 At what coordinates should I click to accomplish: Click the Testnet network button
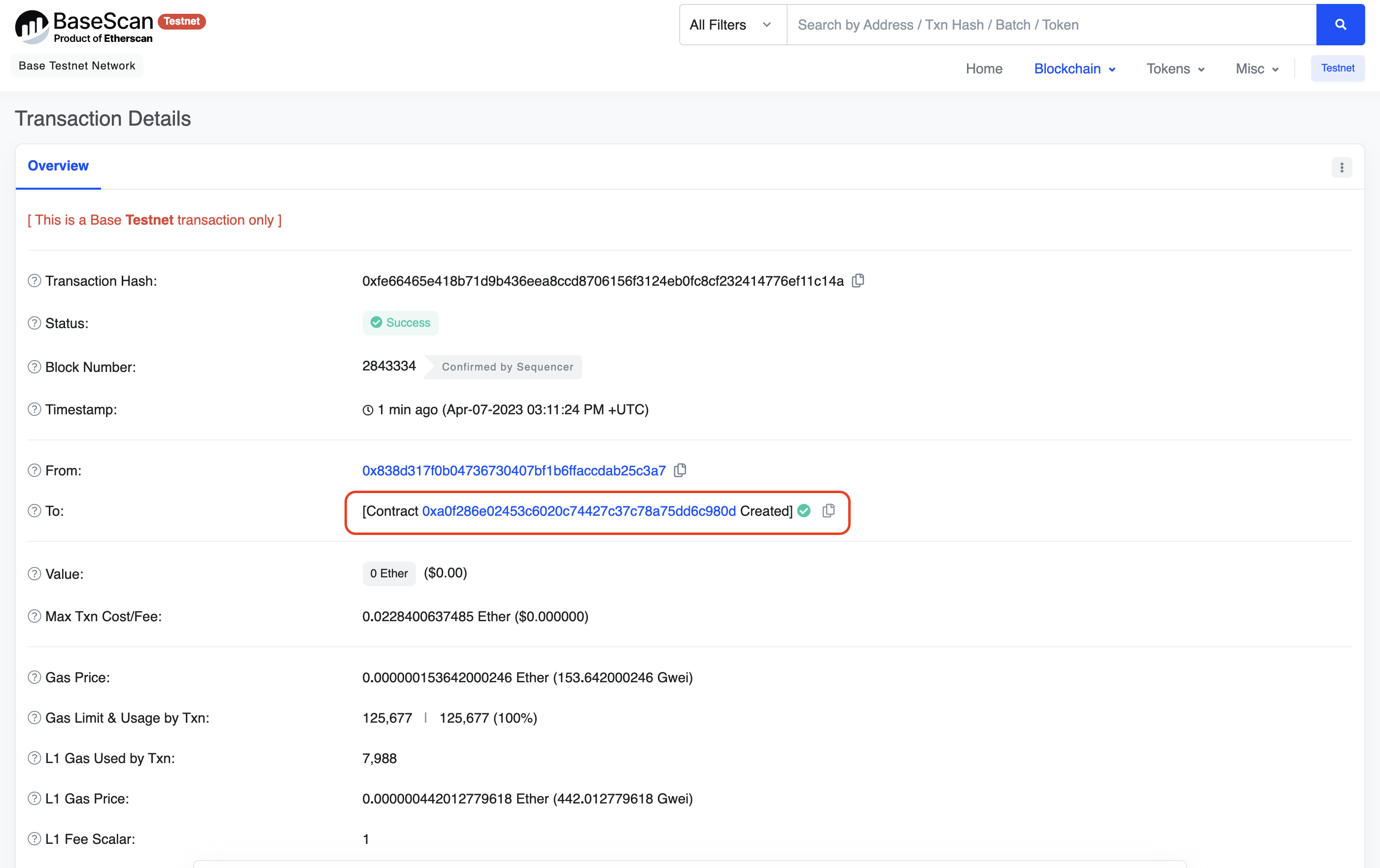click(x=1337, y=68)
